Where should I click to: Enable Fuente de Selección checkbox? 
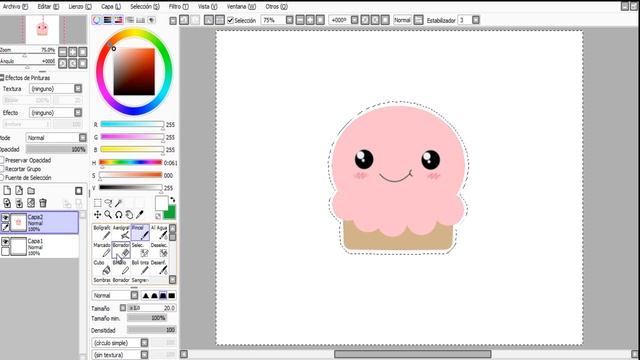point(2,178)
